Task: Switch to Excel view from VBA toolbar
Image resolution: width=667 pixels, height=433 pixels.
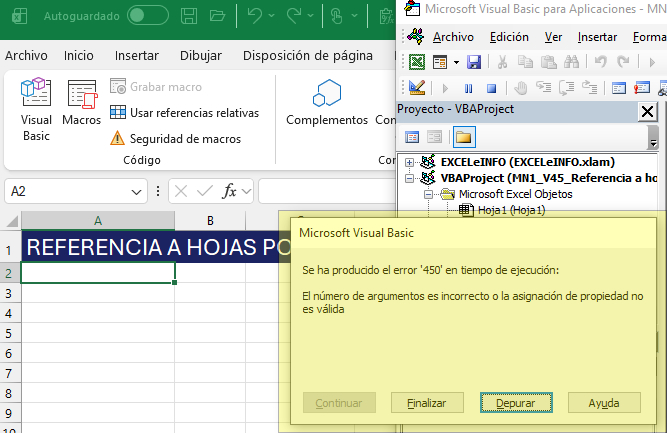Action: 417,63
